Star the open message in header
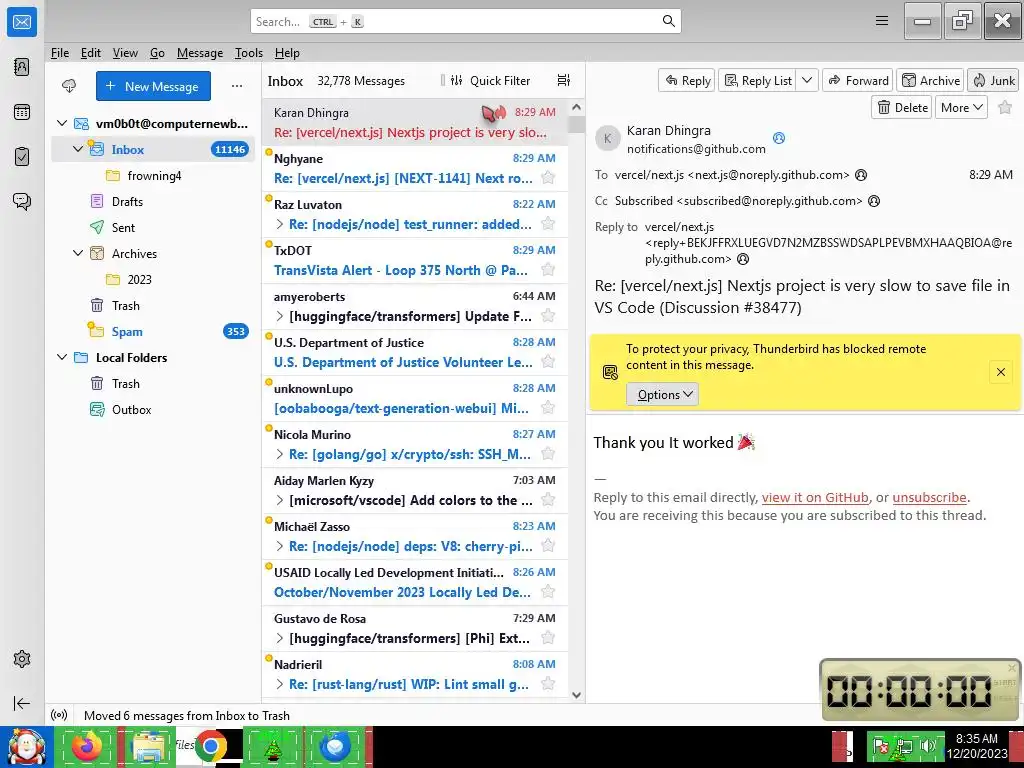The height and width of the screenshot is (768, 1024). (1005, 107)
